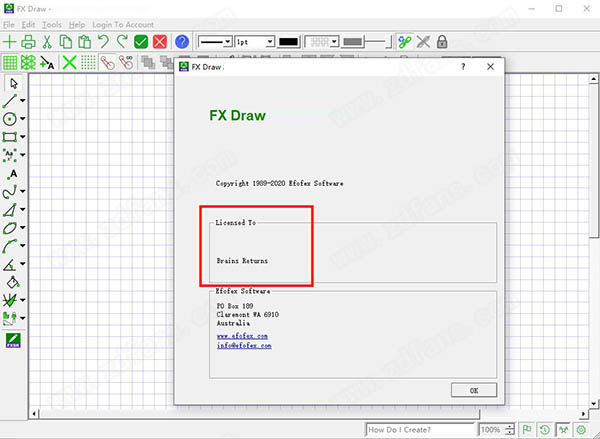Select the arrow pointer tool
This screenshot has height=439, width=600.
tap(13, 83)
